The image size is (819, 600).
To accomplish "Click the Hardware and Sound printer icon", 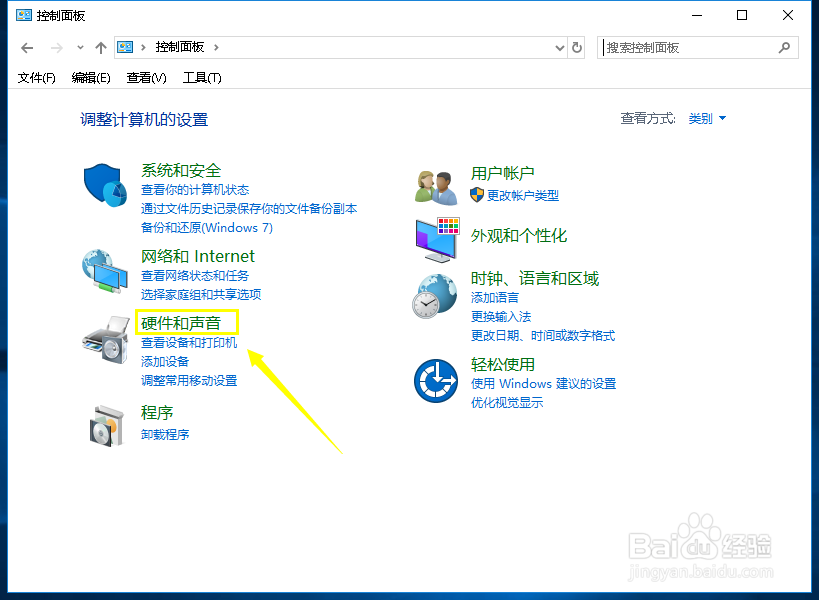I will [106, 339].
